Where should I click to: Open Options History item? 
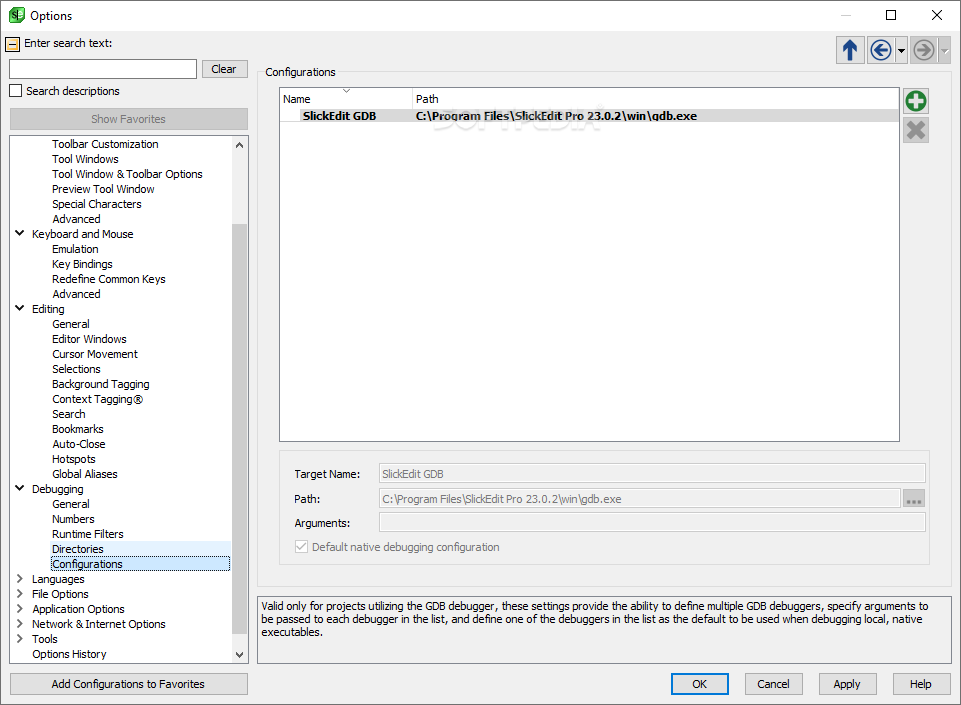pyautogui.click(x=69, y=654)
